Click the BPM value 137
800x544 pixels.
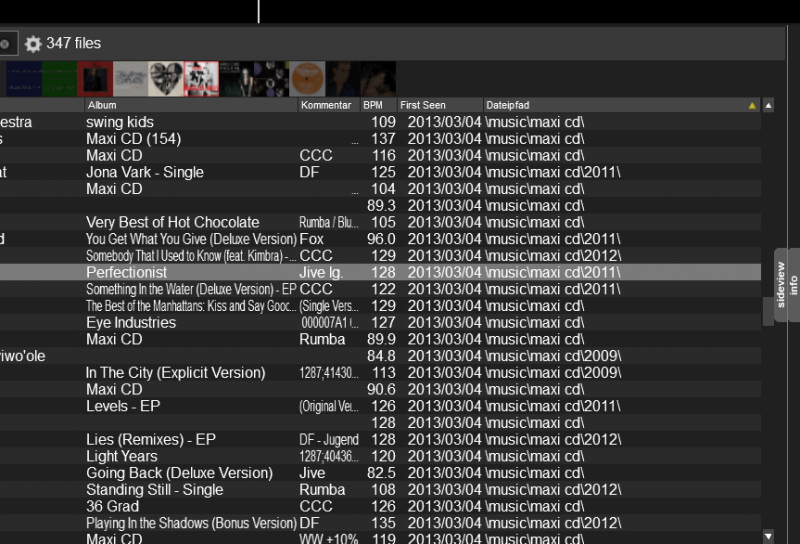pyautogui.click(x=383, y=139)
